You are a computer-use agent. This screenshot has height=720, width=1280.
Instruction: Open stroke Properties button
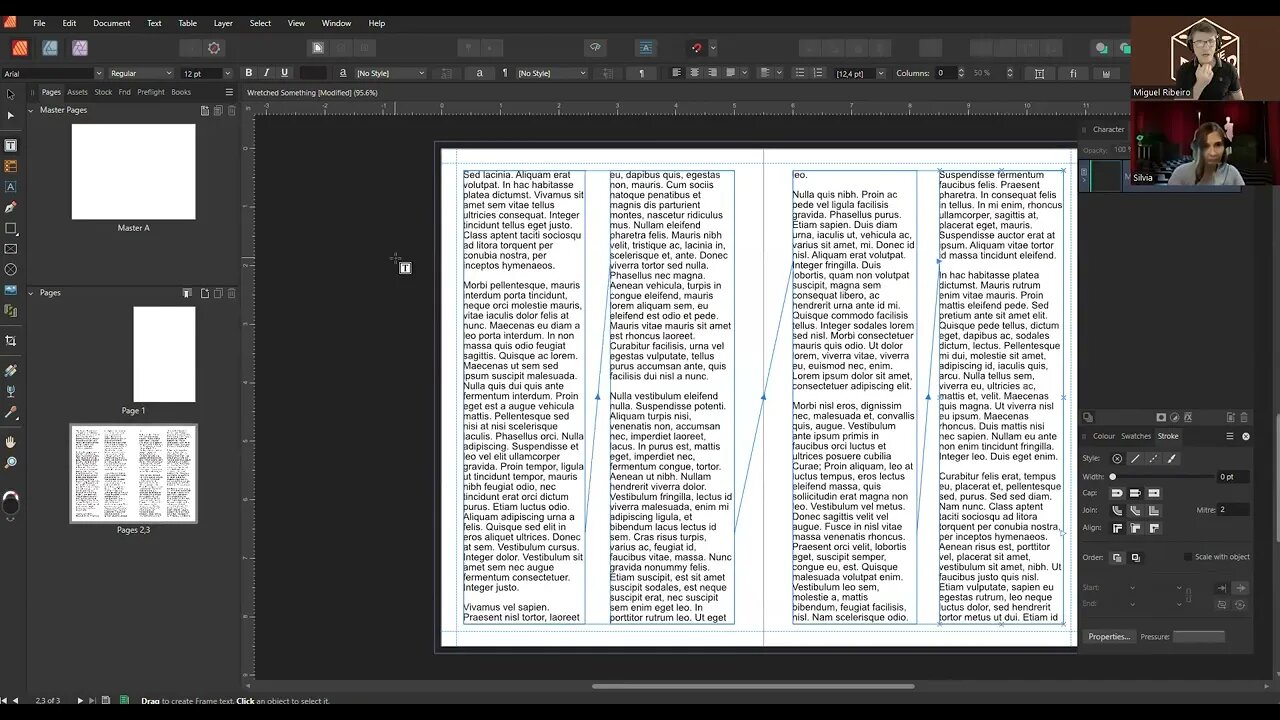pos(1109,636)
